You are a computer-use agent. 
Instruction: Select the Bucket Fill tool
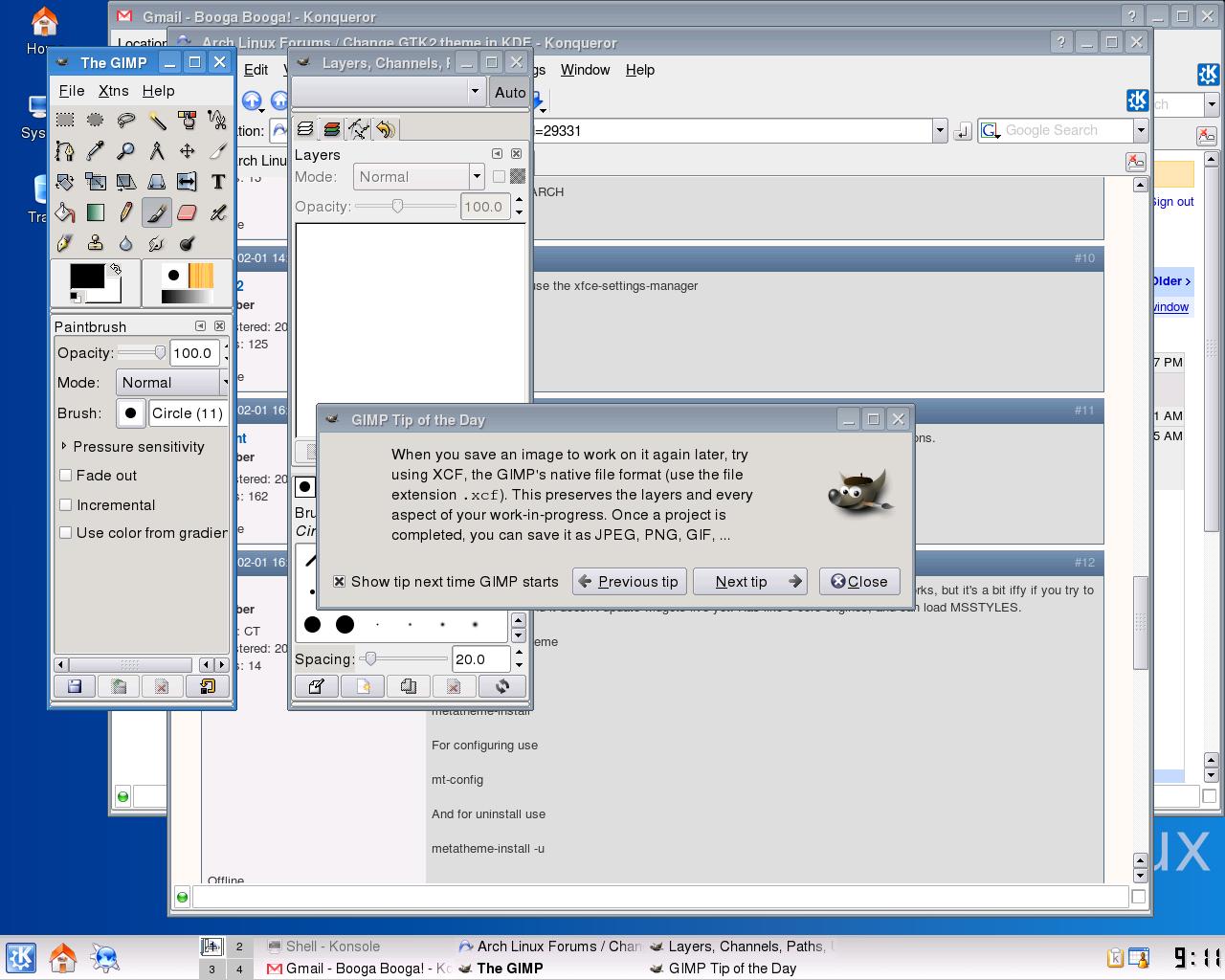pos(65,212)
